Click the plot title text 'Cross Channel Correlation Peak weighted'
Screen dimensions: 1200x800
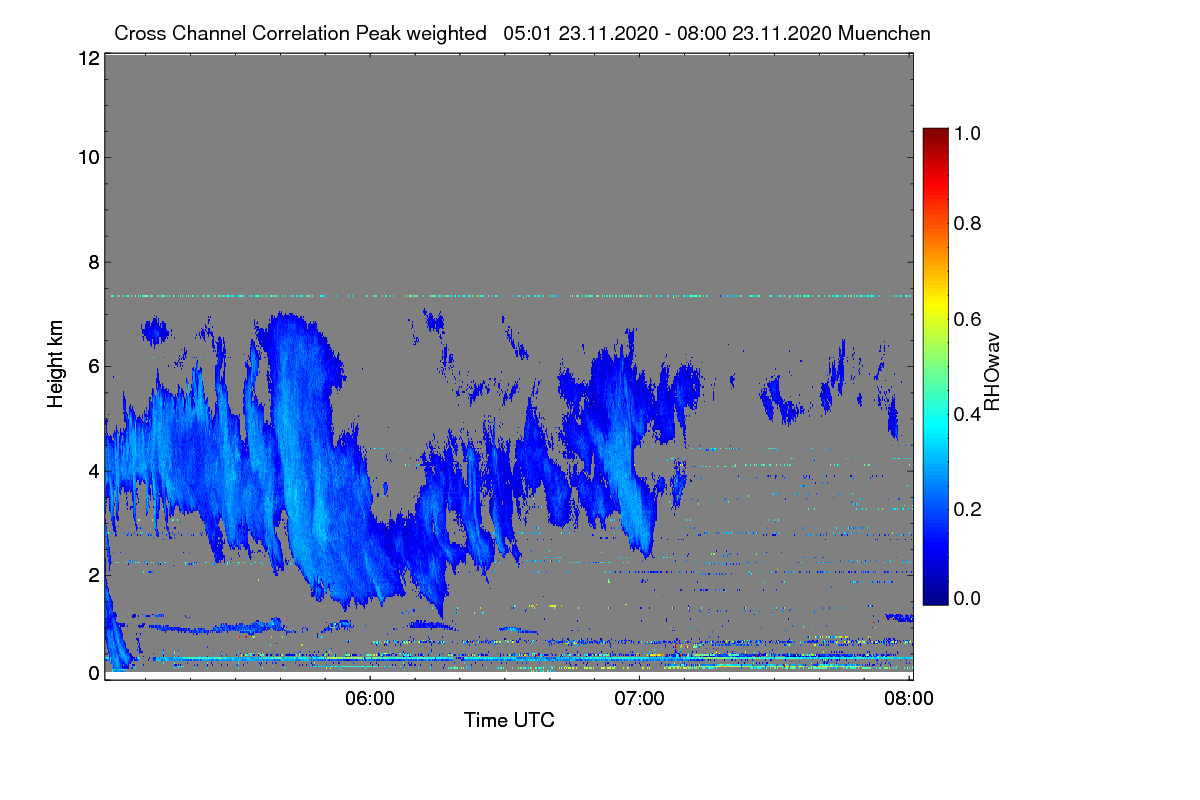point(300,33)
